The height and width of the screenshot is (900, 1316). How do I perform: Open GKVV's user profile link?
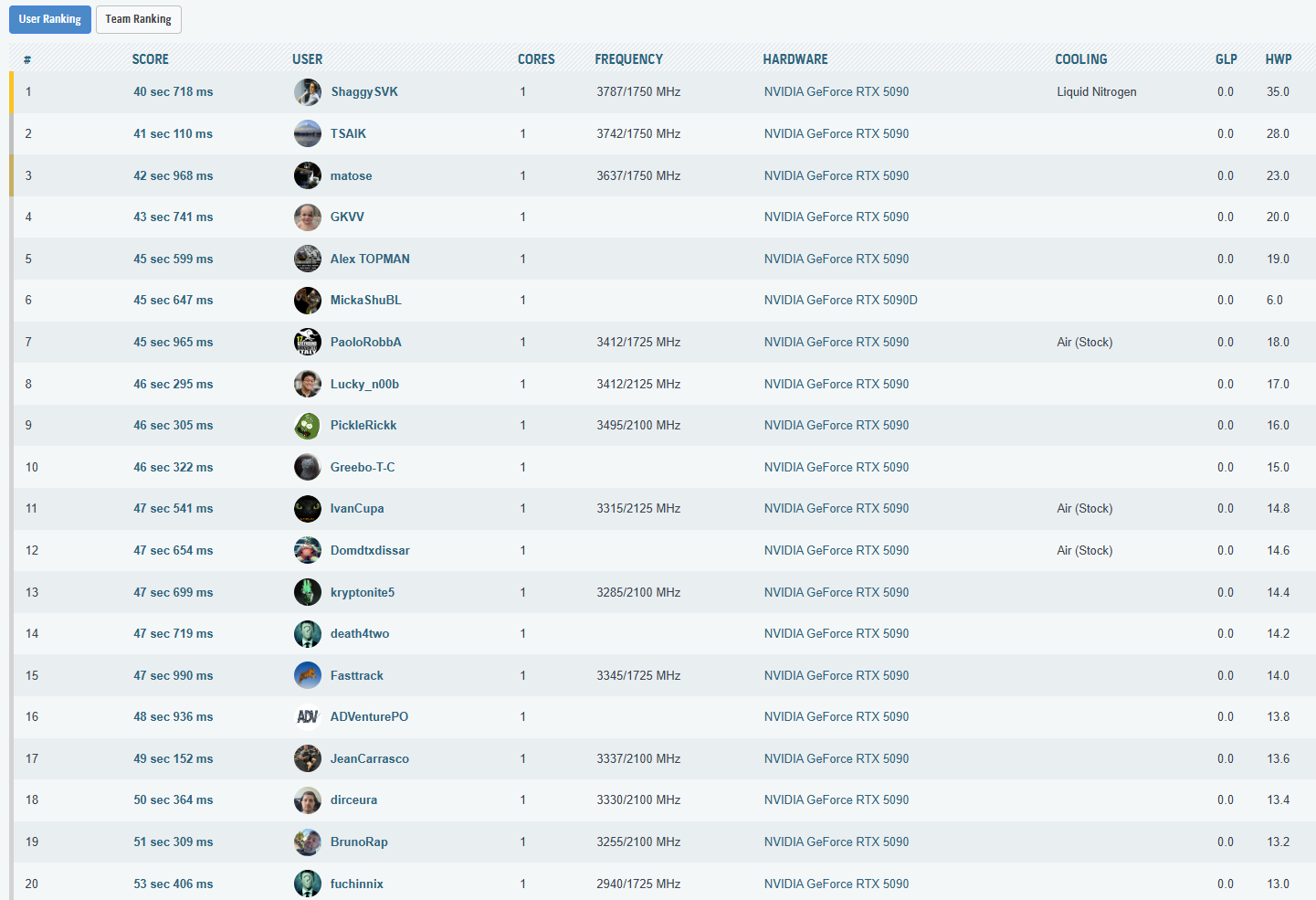pos(347,217)
